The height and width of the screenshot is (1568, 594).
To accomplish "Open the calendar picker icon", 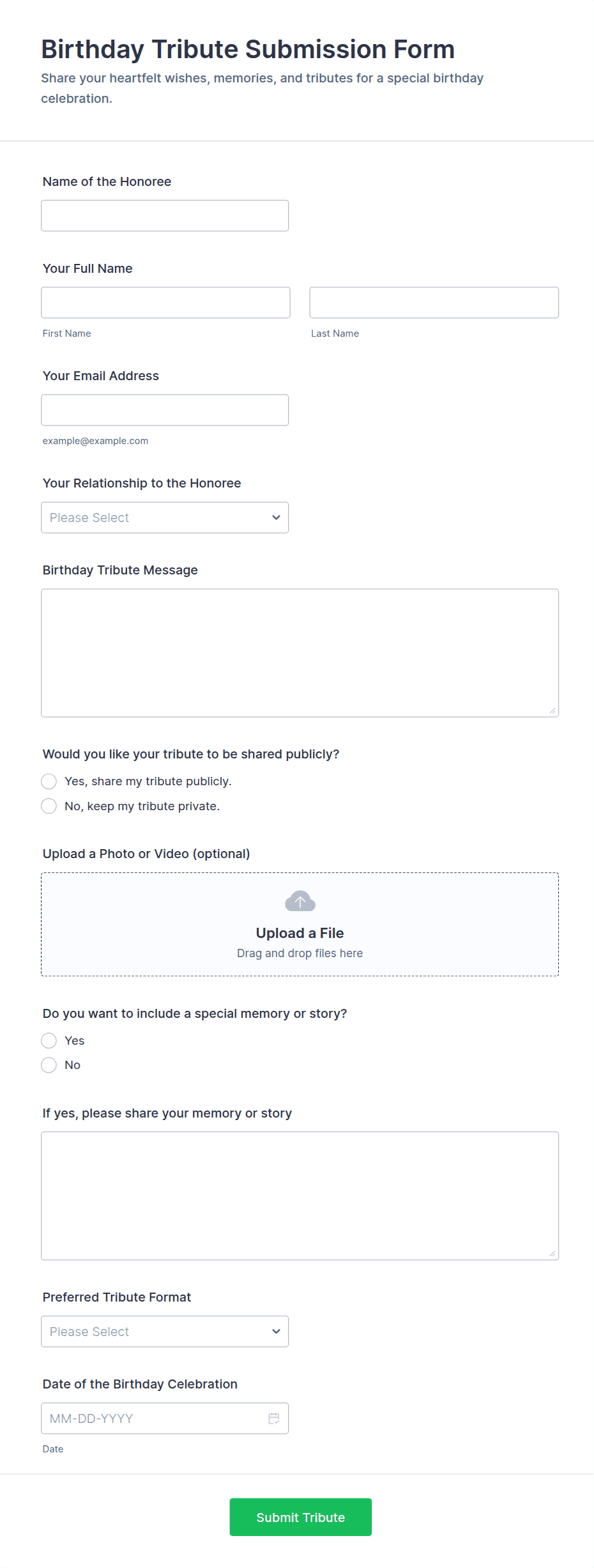I will (274, 1418).
